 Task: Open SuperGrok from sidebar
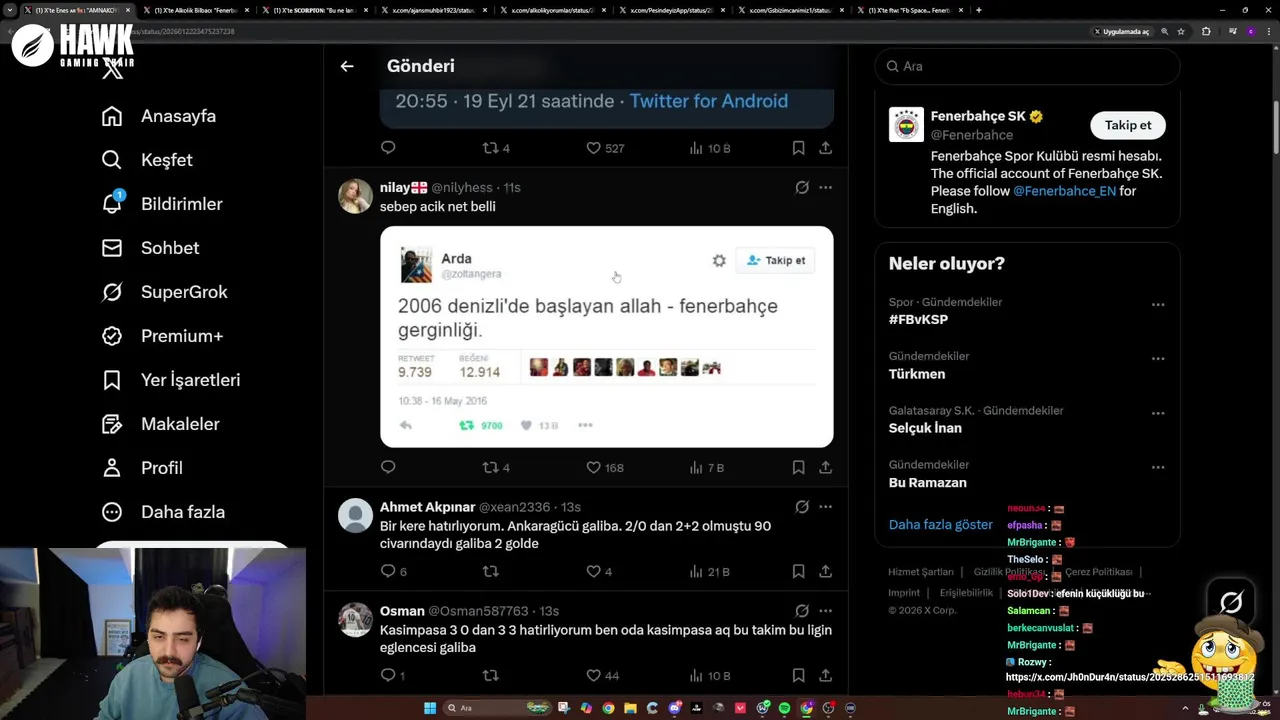pyautogui.click(x=165, y=292)
